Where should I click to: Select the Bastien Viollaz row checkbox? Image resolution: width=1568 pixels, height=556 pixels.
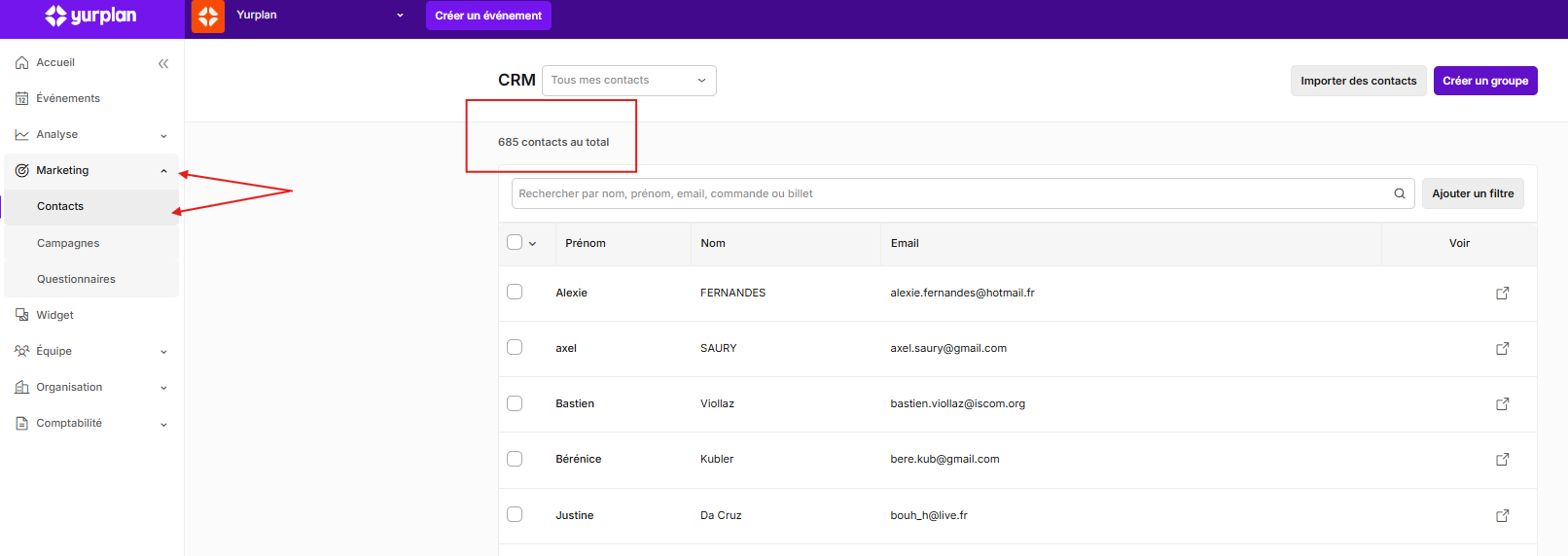(x=515, y=403)
